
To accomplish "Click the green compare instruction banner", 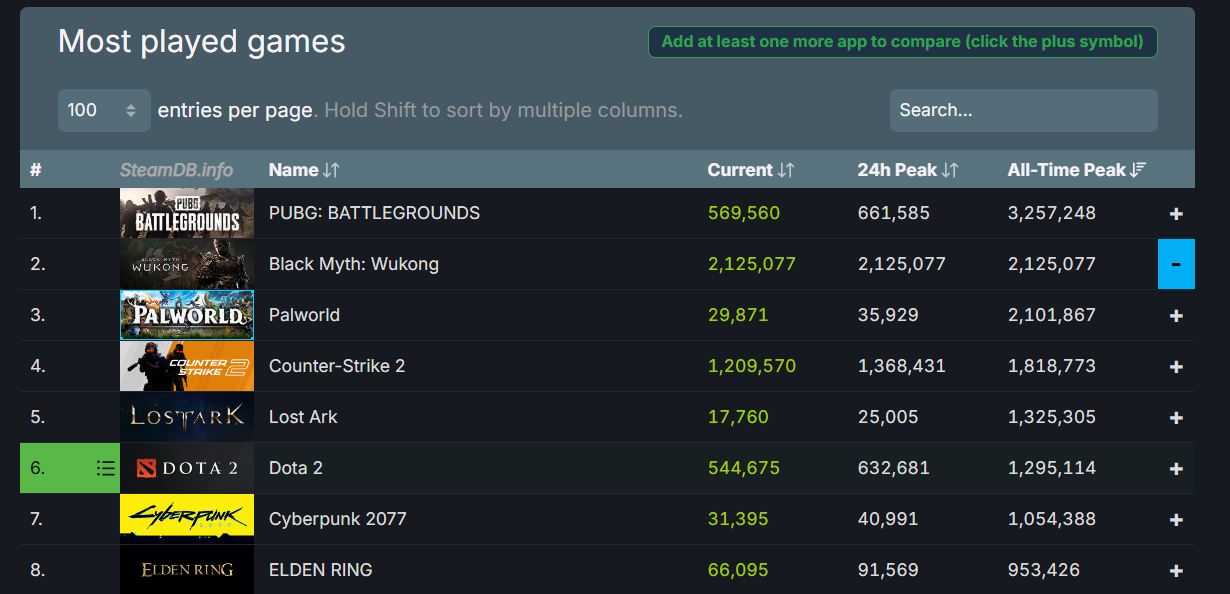I will pos(902,42).
